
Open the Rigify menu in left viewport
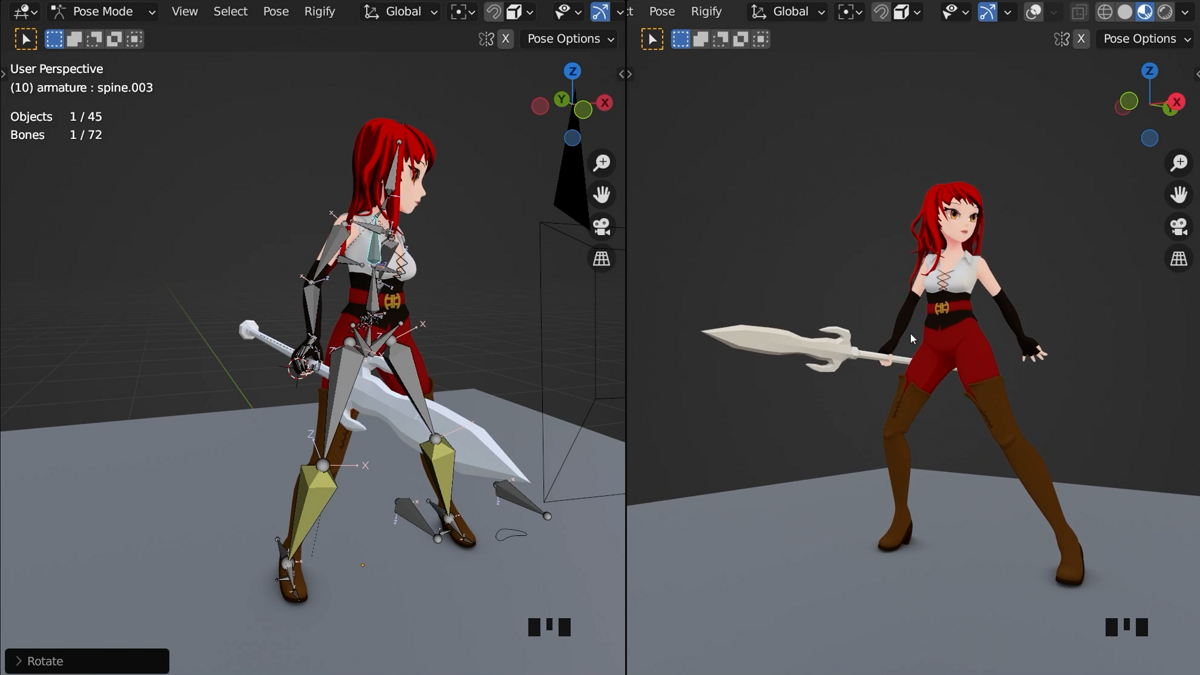[320, 12]
